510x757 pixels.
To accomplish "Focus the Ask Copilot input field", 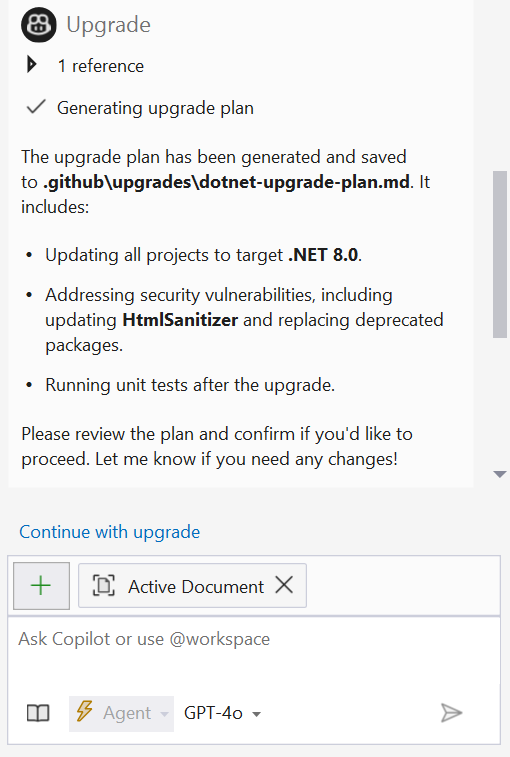I will pyautogui.click(x=254, y=653).
